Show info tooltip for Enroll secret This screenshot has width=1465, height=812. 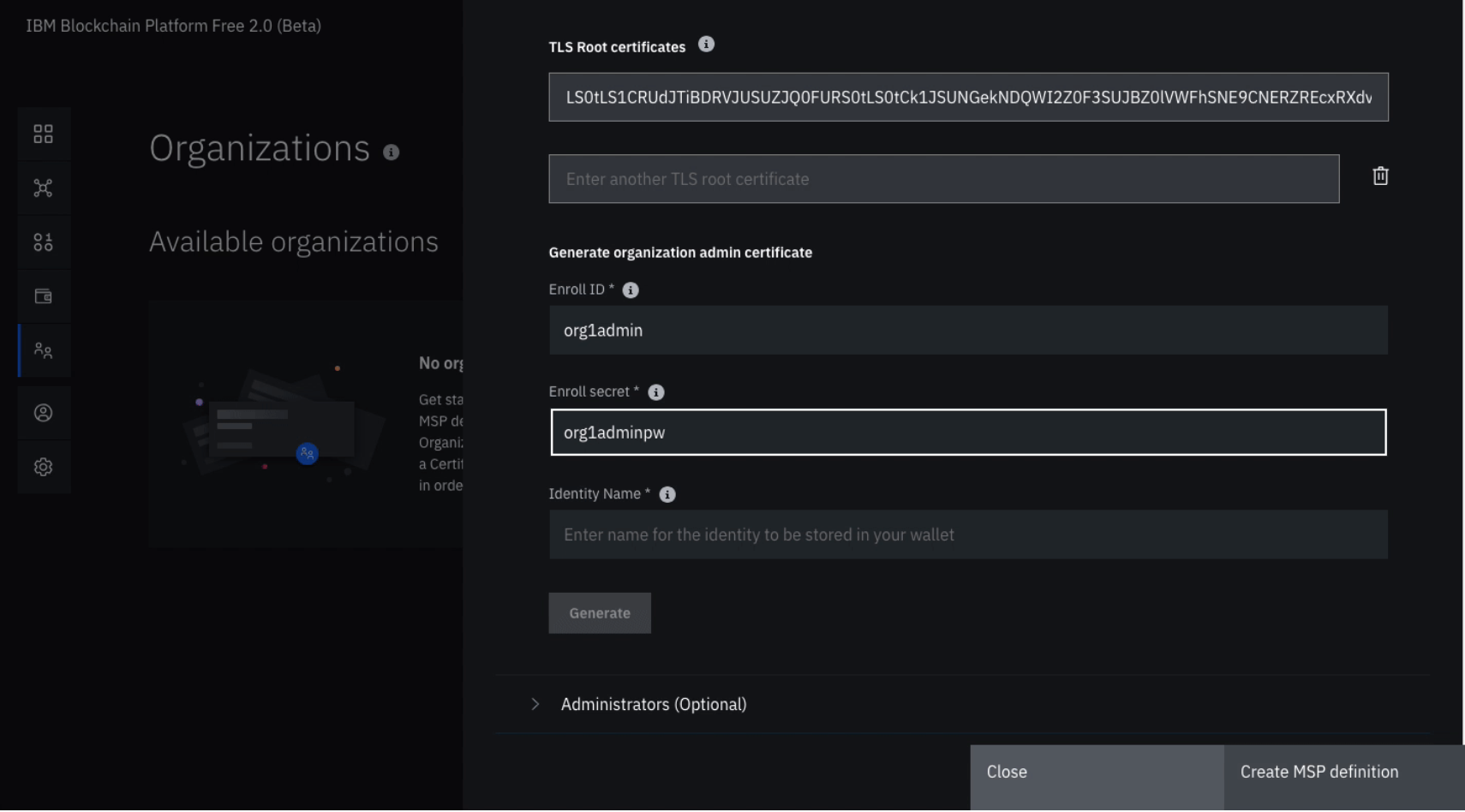[x=656, y=392]
